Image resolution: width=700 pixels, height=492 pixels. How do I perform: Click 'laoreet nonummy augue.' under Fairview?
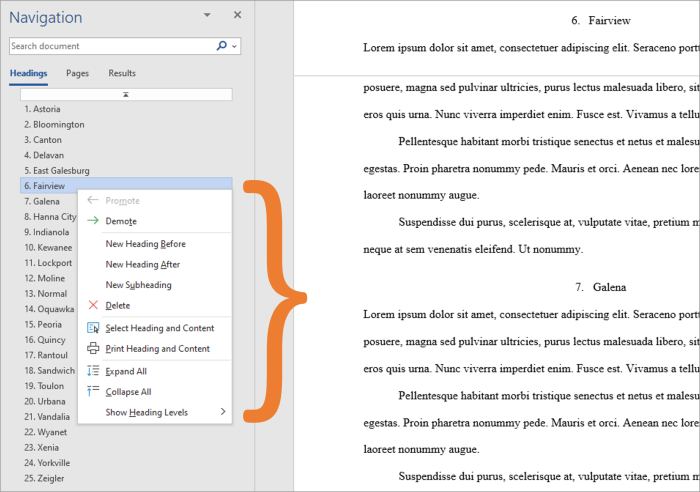coord(421,195)
